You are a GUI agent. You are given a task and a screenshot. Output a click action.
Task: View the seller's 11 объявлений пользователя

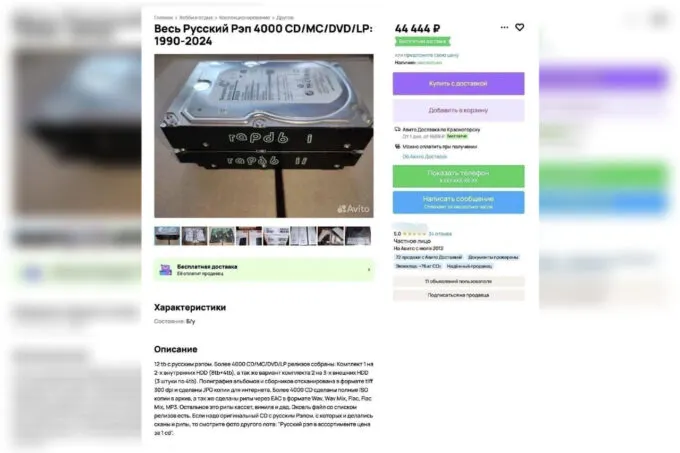click(x=458, y=281)
